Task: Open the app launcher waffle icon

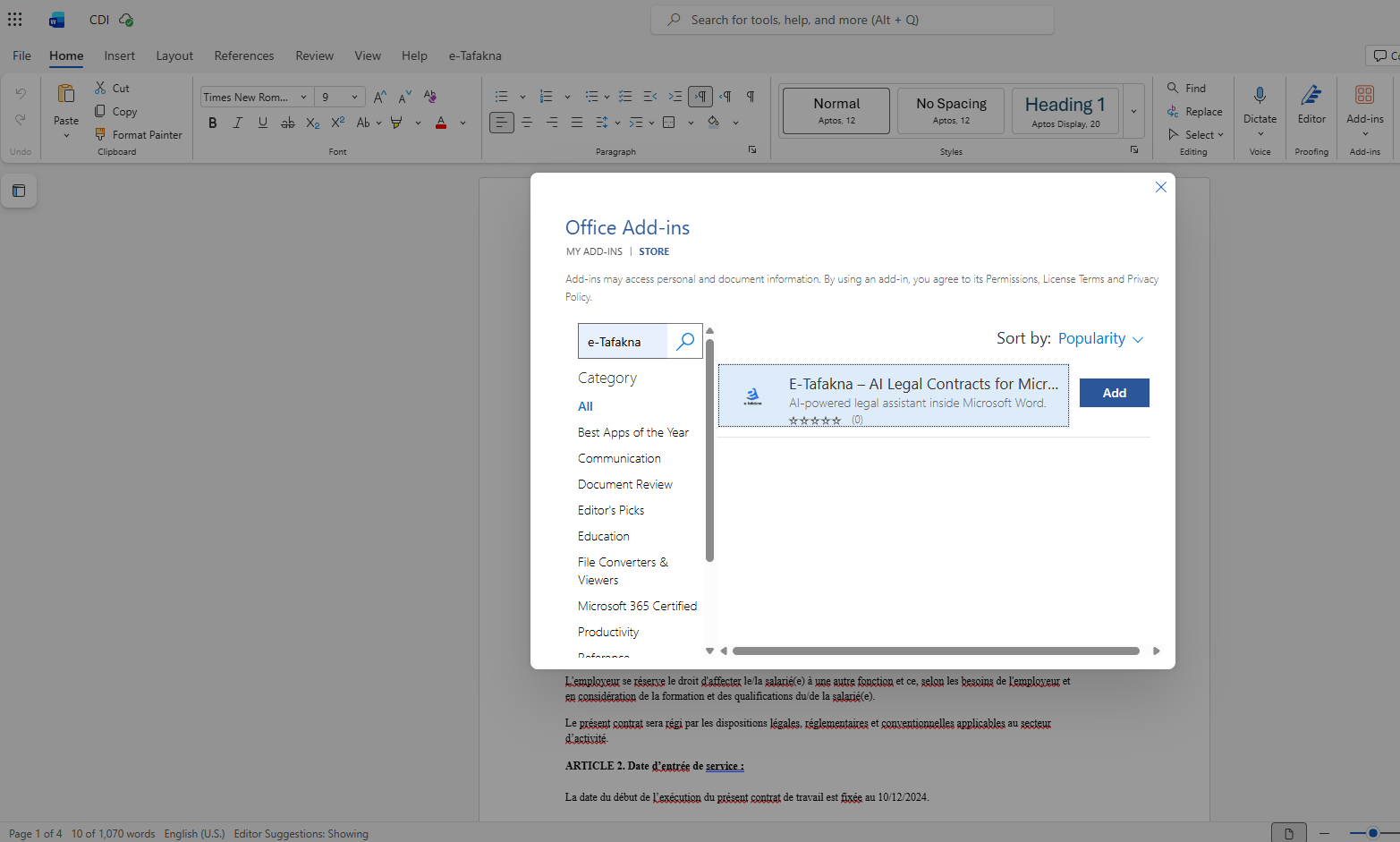Action: pos(15,20)
